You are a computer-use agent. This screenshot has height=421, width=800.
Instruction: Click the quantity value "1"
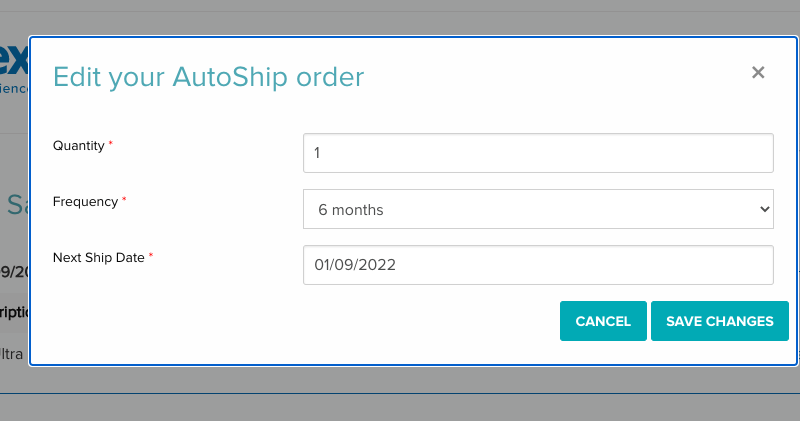click(317, 154)
